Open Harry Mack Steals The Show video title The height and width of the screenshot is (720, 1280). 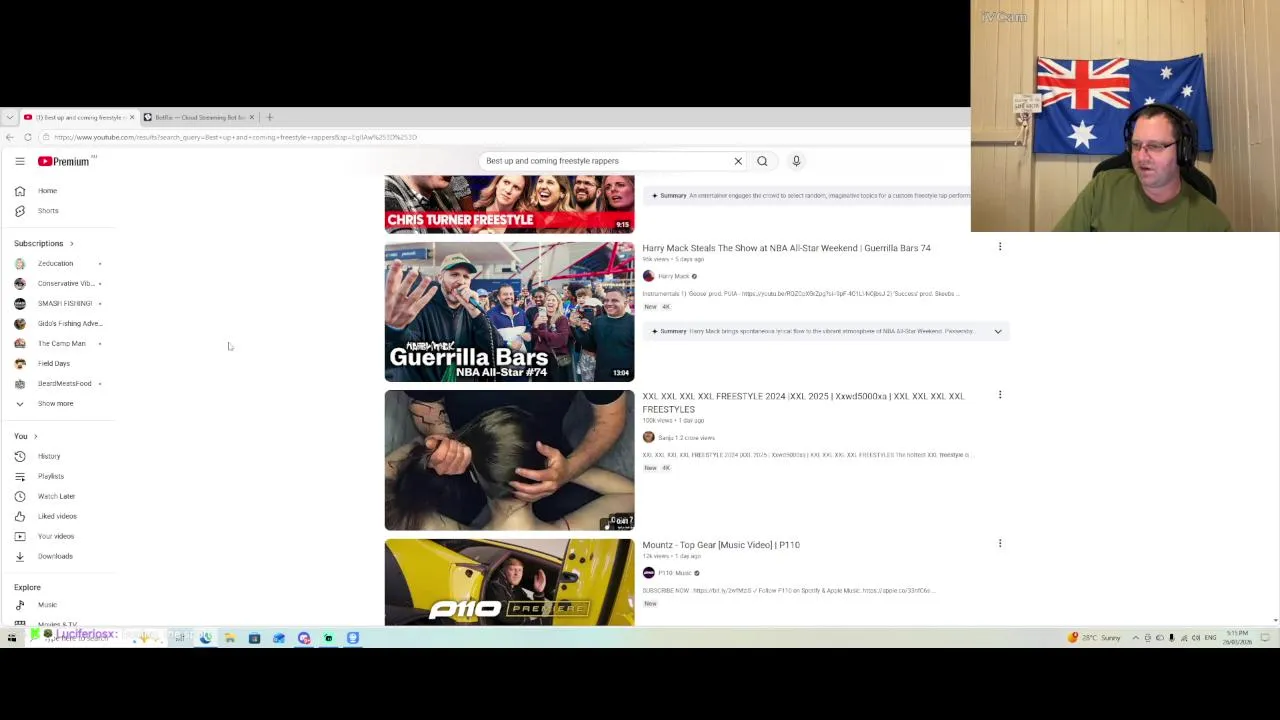click(x=786, y=248)
